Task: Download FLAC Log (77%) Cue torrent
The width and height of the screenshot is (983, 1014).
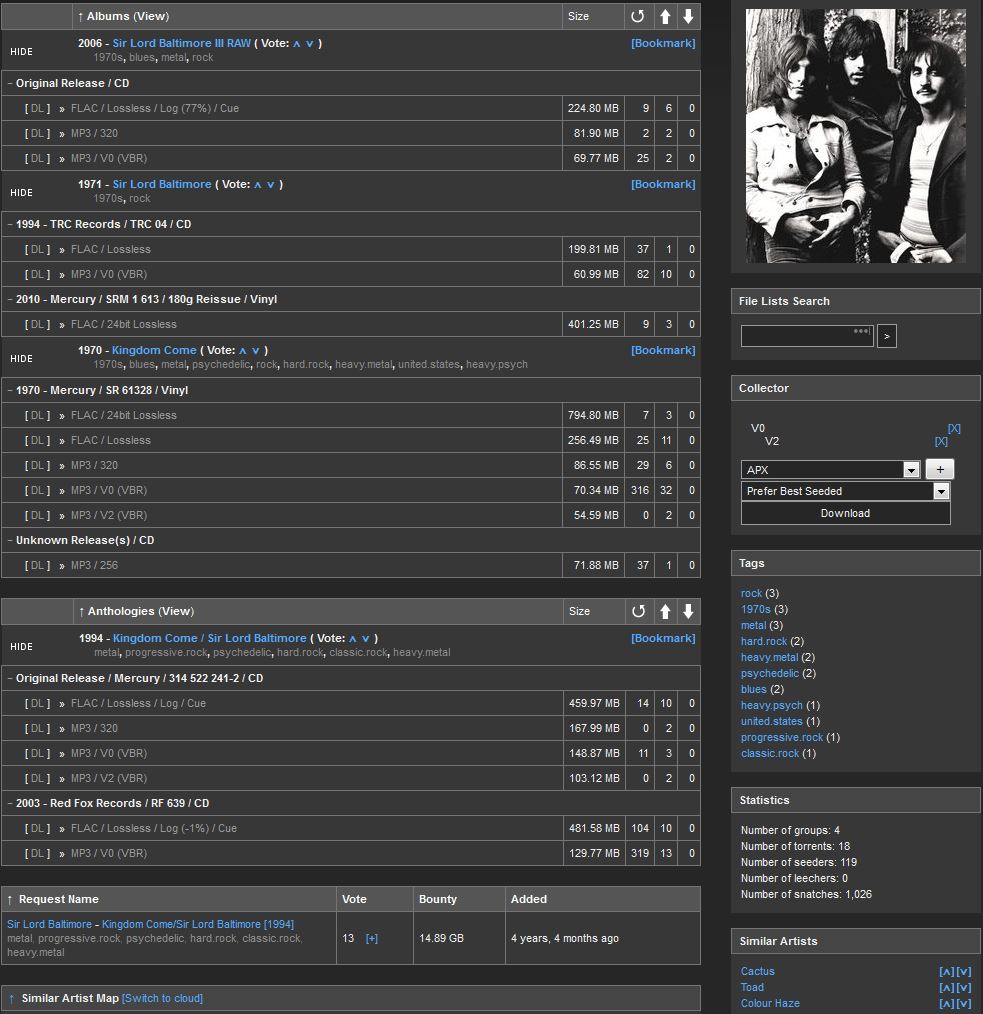Action: click(x=38, y=109)
